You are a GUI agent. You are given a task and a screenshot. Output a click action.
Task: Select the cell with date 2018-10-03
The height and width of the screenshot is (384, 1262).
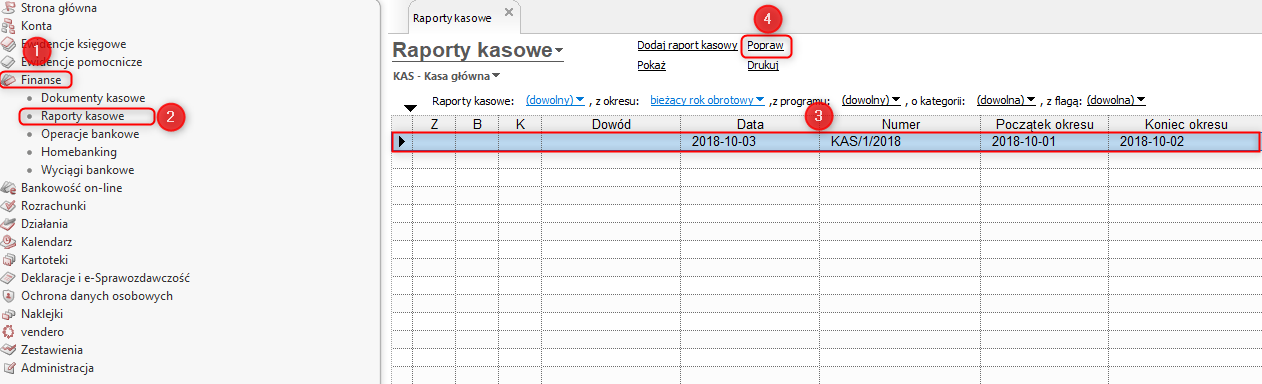(750, 142)
